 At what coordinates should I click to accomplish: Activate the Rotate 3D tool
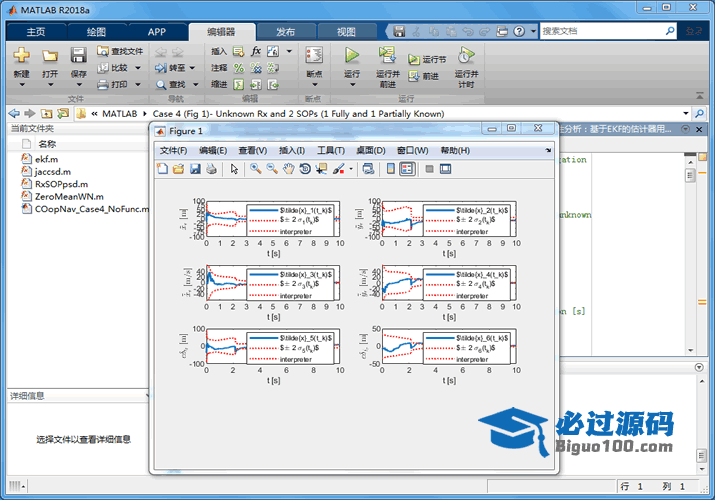click(304, 169)
